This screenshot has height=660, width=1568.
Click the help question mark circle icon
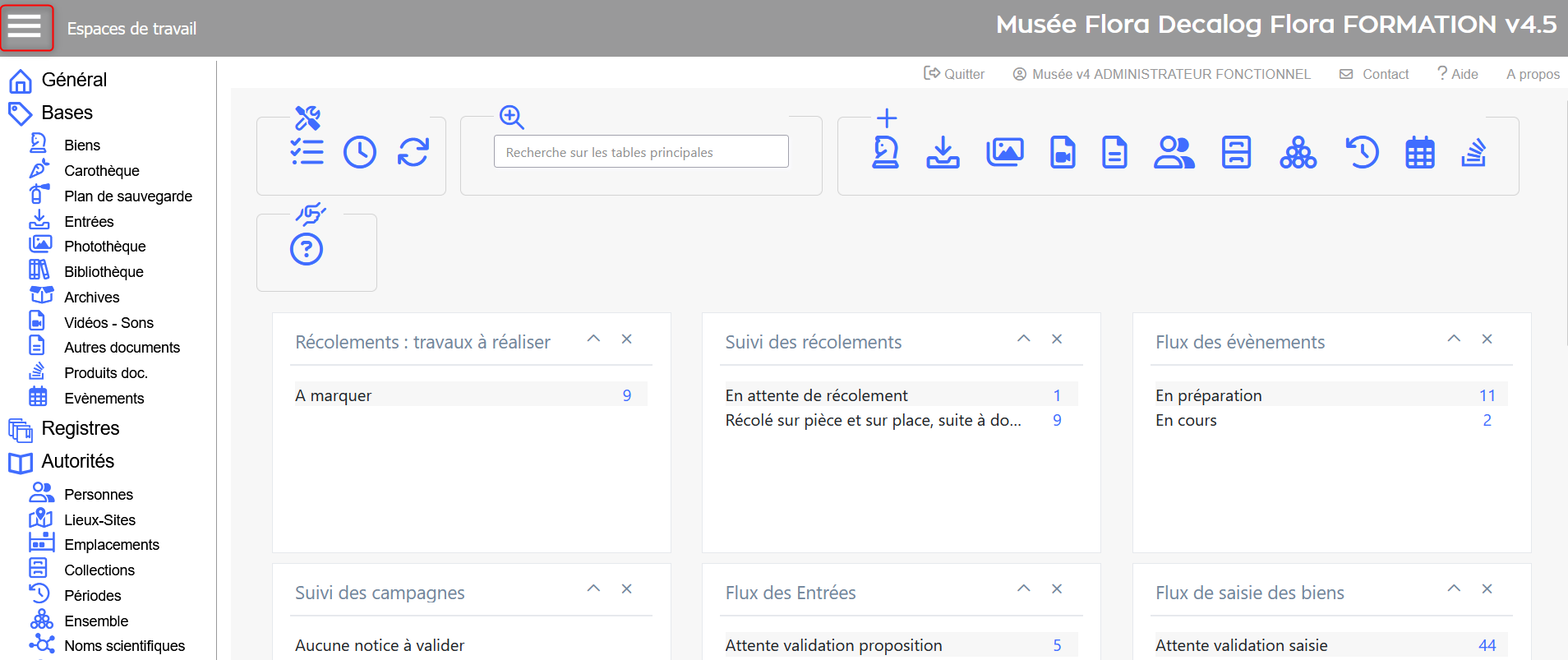pyautogui.click(x=307, y=249)
